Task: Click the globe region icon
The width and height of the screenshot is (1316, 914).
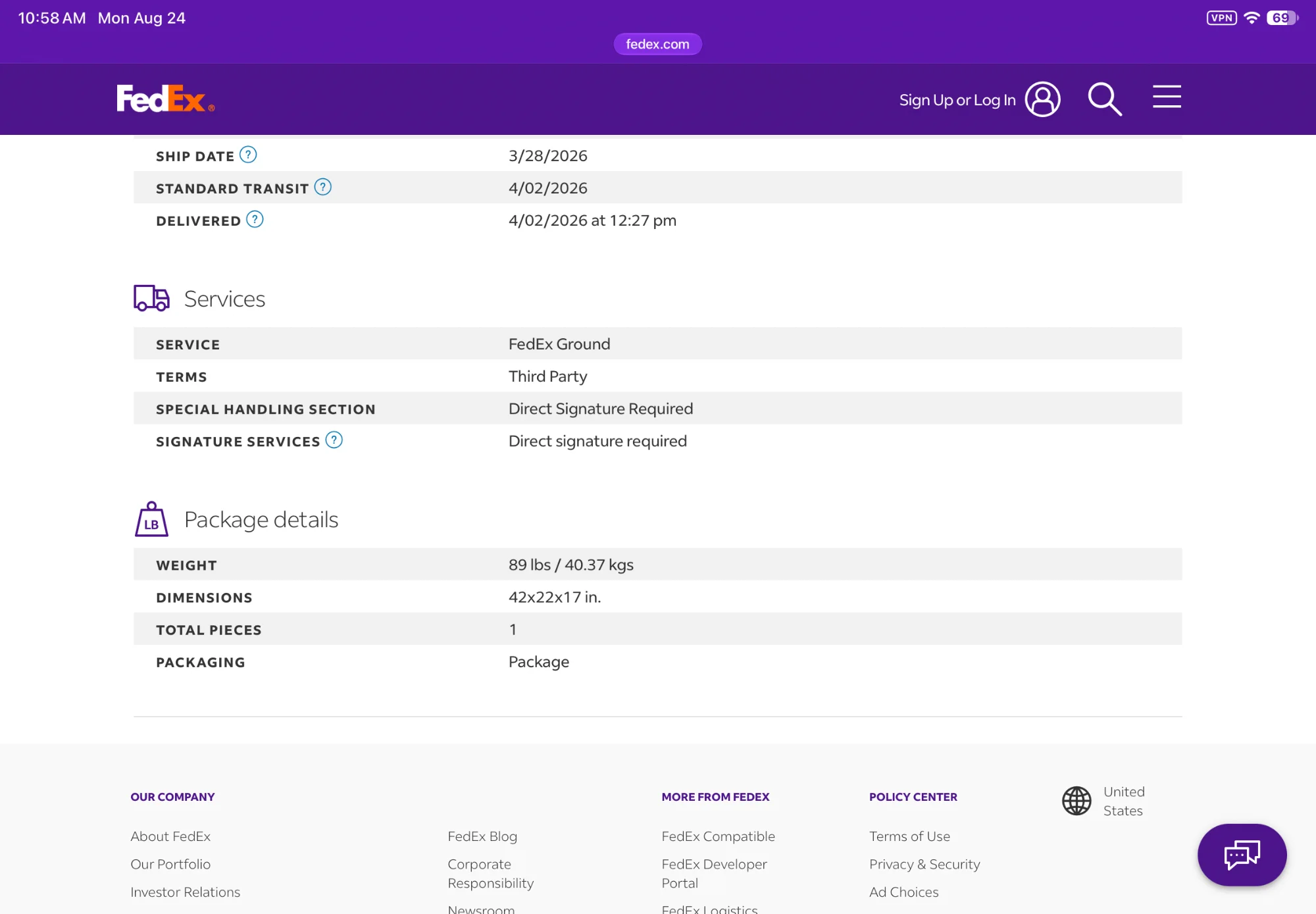Action: [x=1076, y=801]
